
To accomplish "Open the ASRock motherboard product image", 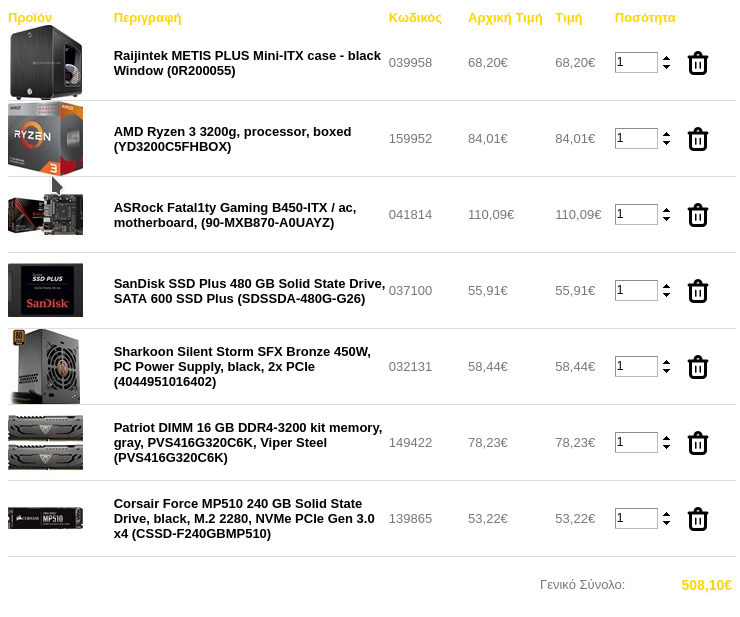I will coord(45,214).
